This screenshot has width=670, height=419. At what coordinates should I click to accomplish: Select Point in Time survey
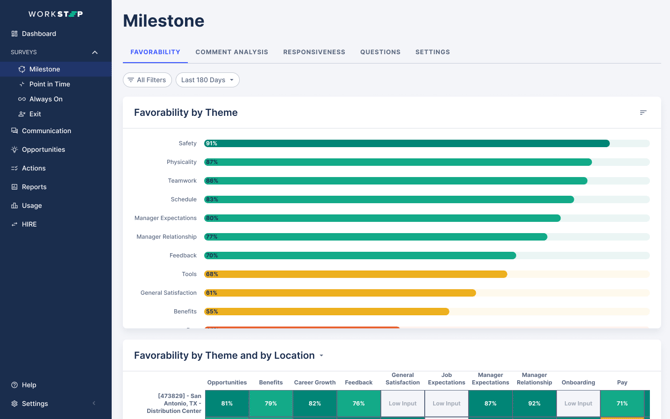click(49, 84)
